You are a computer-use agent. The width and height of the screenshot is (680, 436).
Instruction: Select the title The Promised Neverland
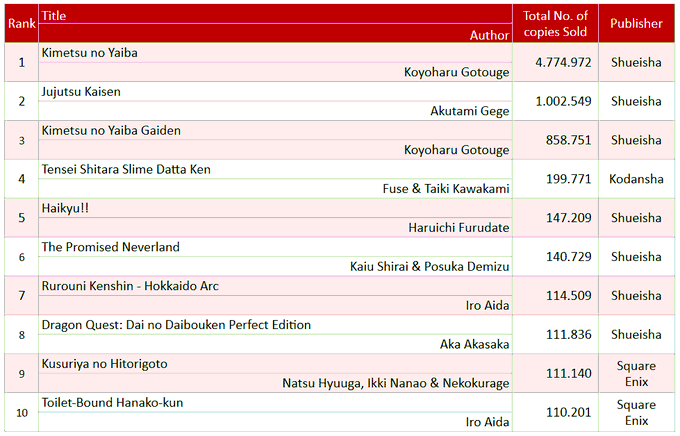(x=111, y=247)
